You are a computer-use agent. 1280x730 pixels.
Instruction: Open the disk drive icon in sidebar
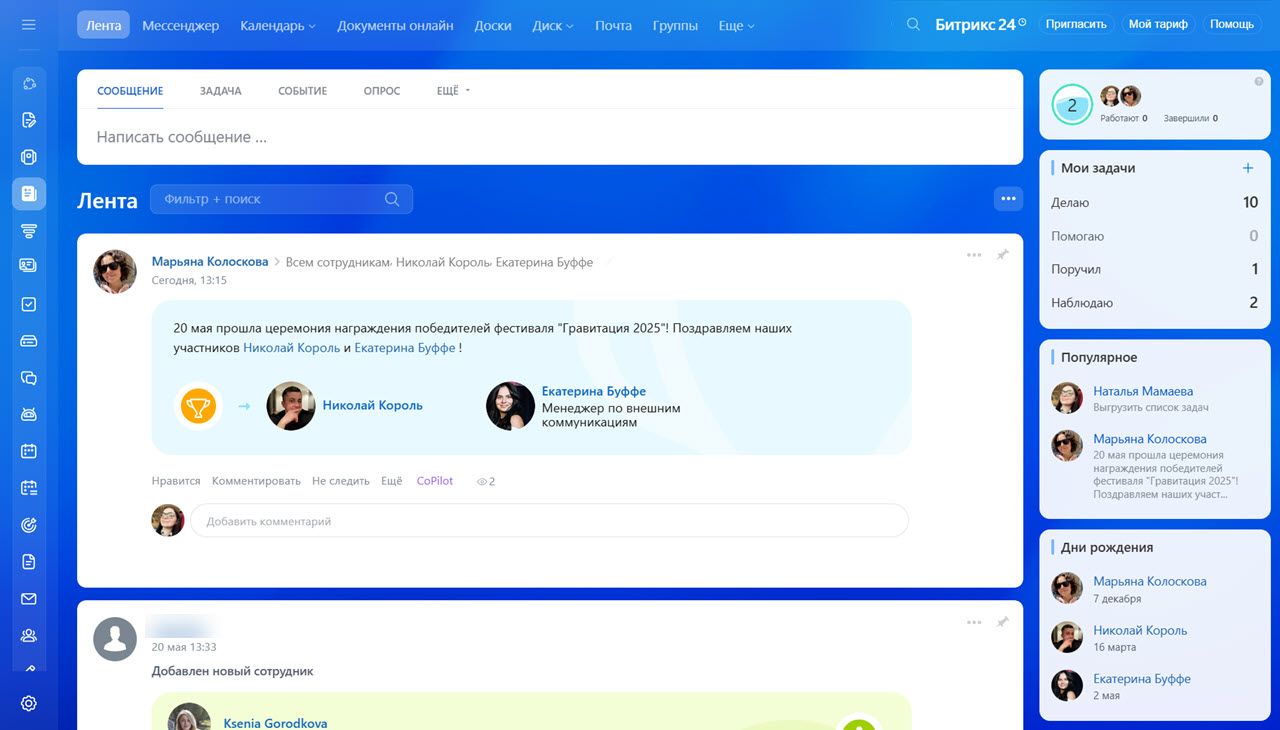(29, 341)
